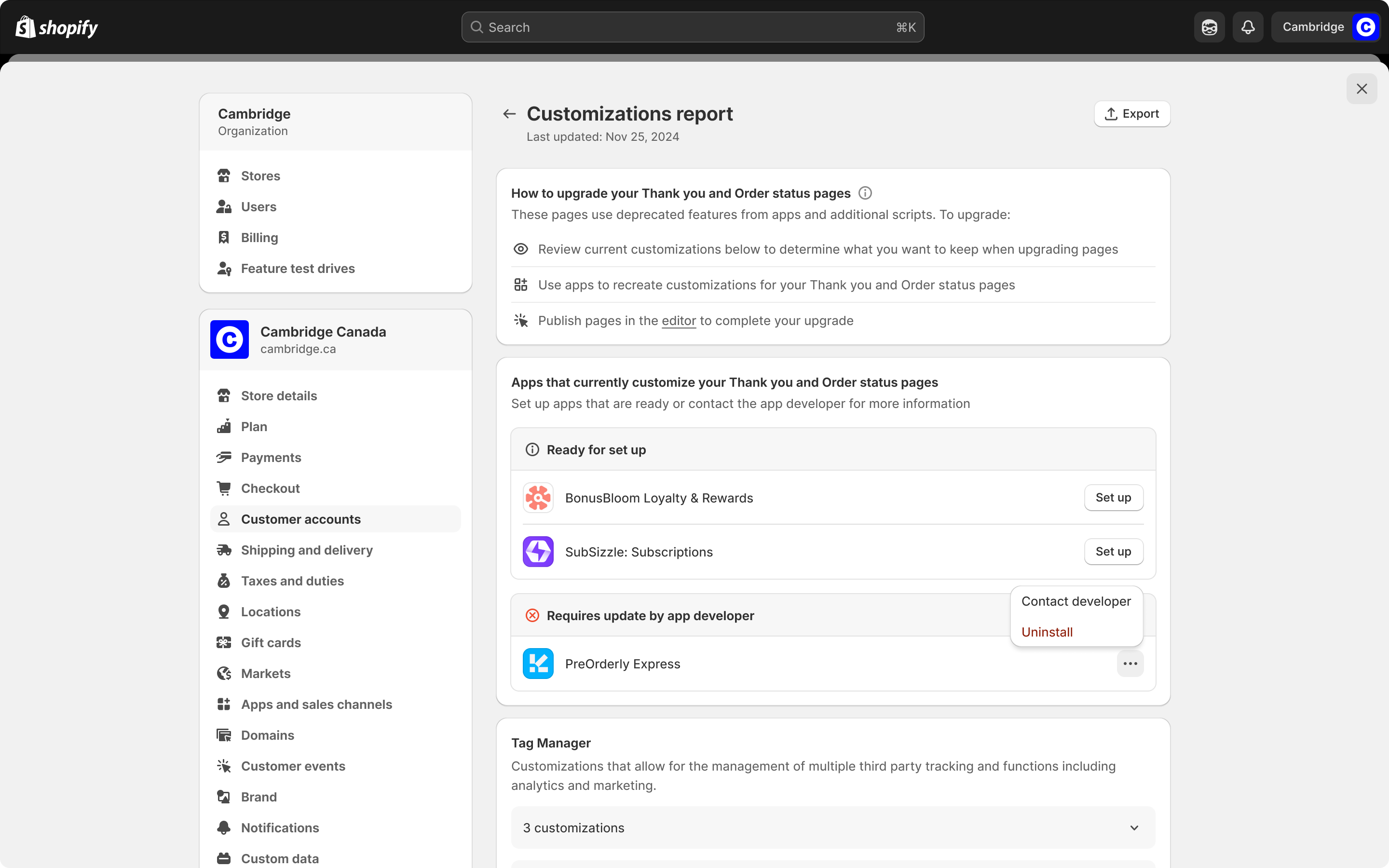The width and height of the screenshot is (1389, 868).
Task: Click the Customer events icon
Action: [224, 766]
